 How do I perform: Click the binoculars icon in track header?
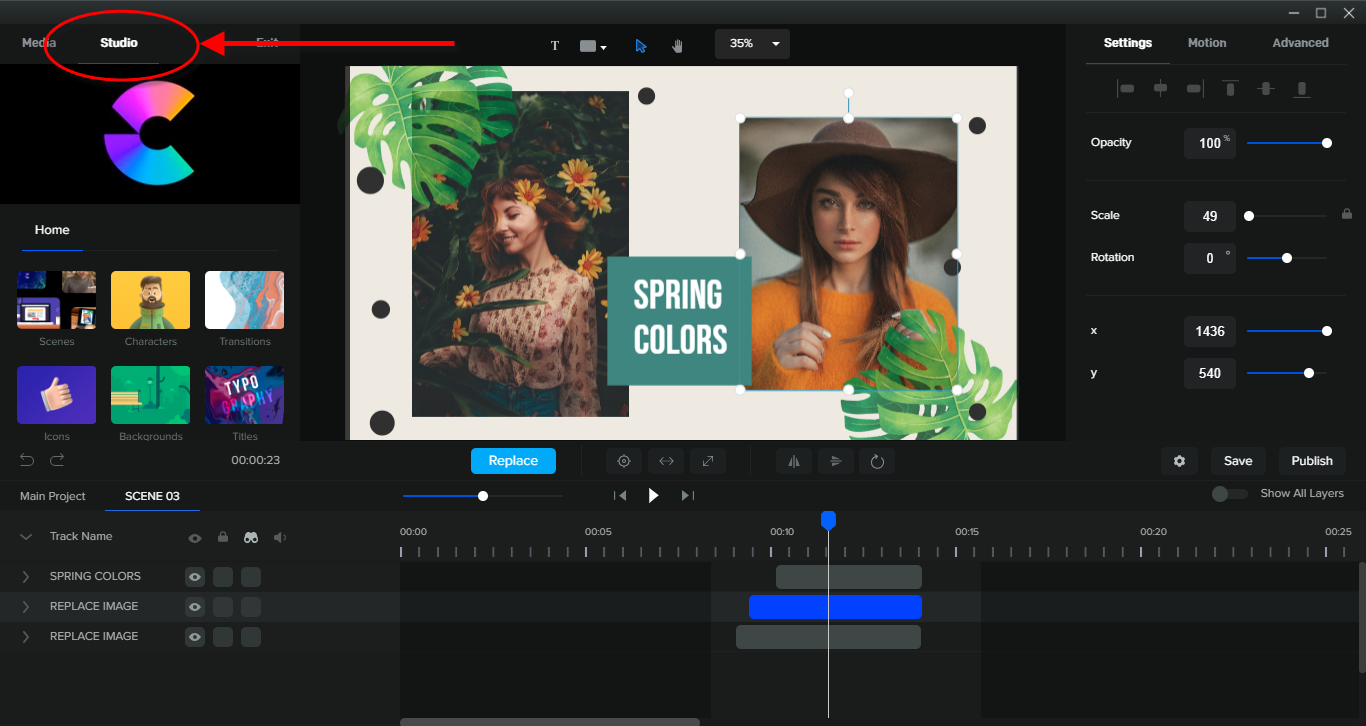251,537
